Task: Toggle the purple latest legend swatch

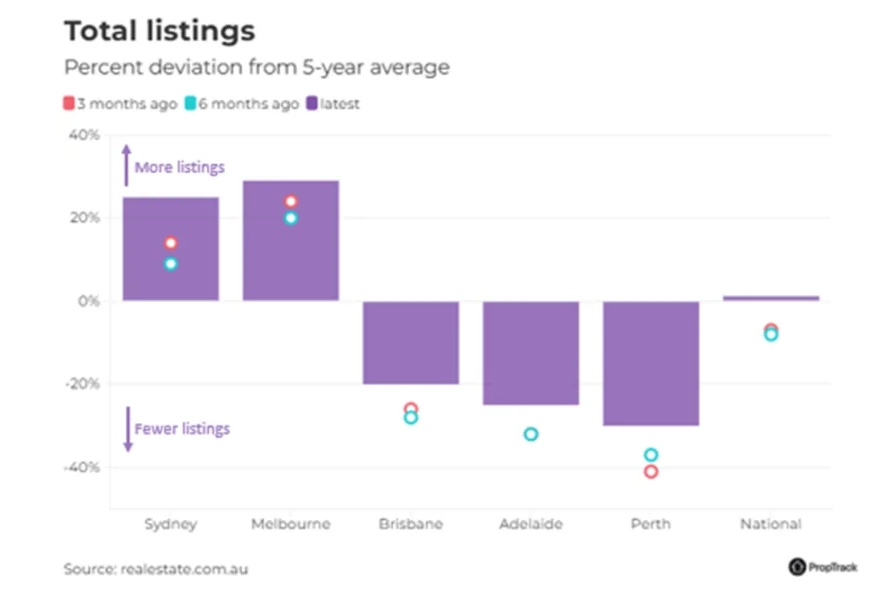Action: 313,104
